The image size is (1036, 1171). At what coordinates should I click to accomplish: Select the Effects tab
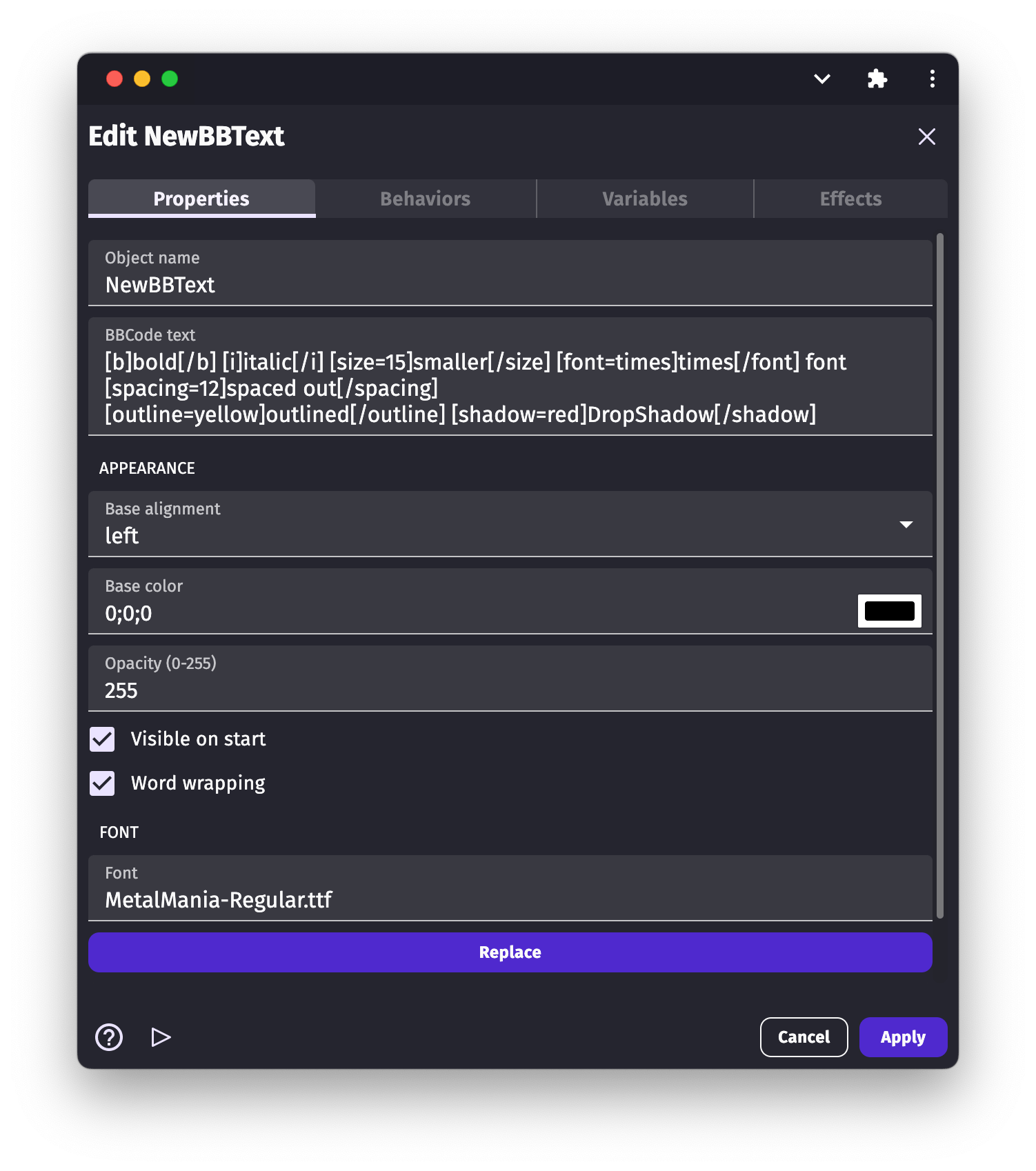coord(850,199)
